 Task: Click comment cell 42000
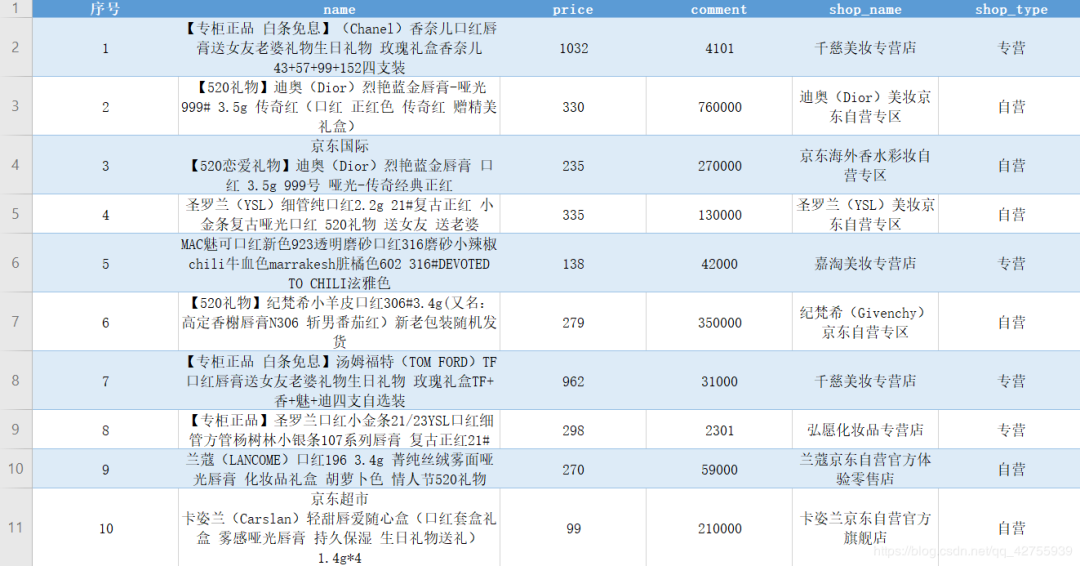(x=719, y=263)
